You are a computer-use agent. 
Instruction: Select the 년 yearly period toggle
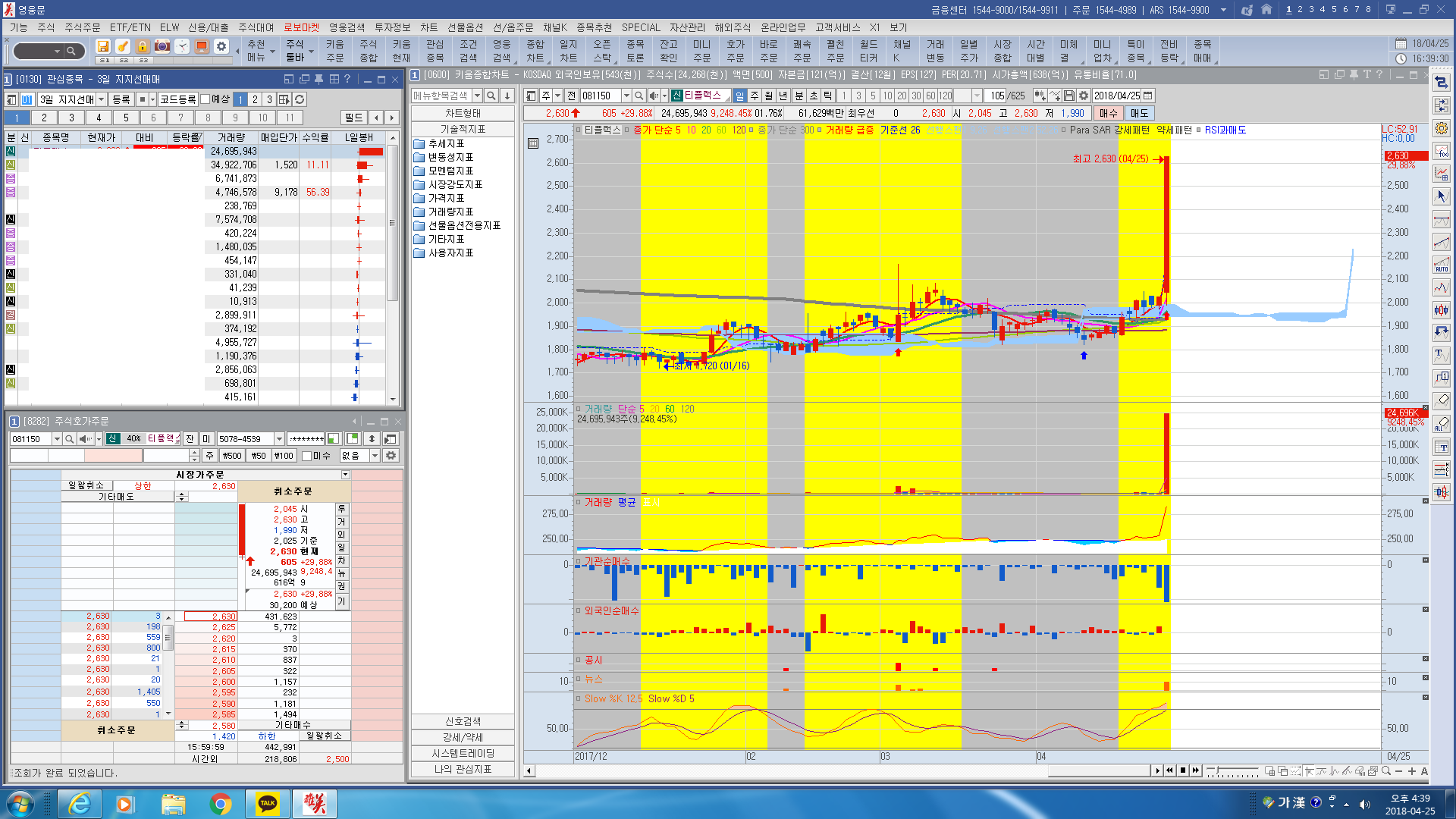point(783,96)
